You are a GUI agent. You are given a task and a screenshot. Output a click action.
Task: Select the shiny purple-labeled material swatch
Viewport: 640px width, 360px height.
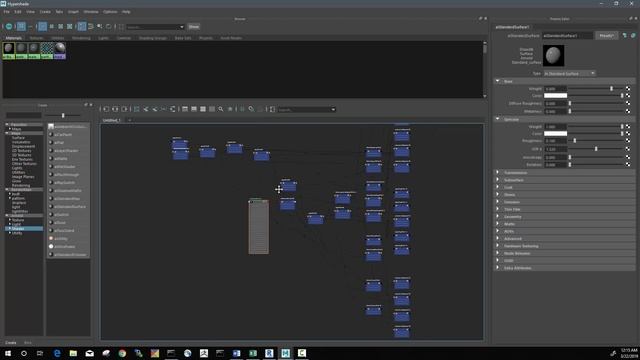tap(60, 51)
